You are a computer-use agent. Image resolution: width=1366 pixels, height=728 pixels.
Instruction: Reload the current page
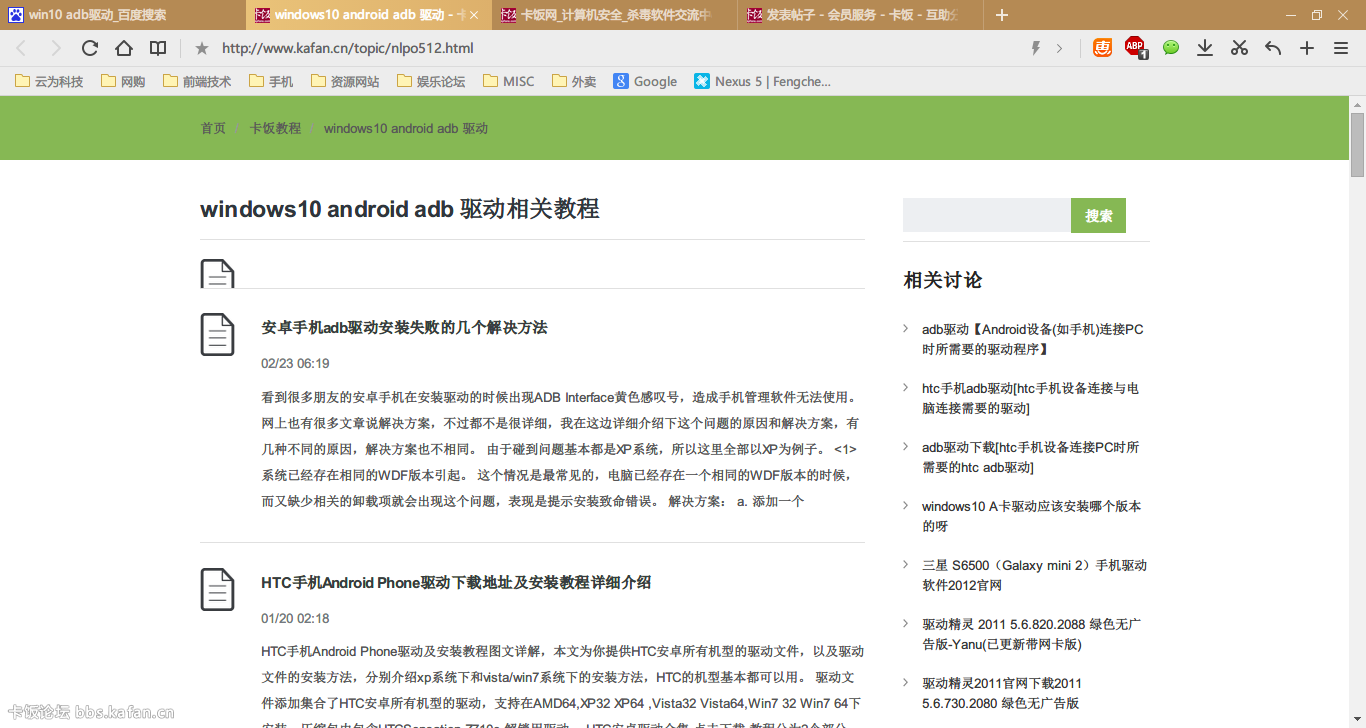[x=90, y=48]
